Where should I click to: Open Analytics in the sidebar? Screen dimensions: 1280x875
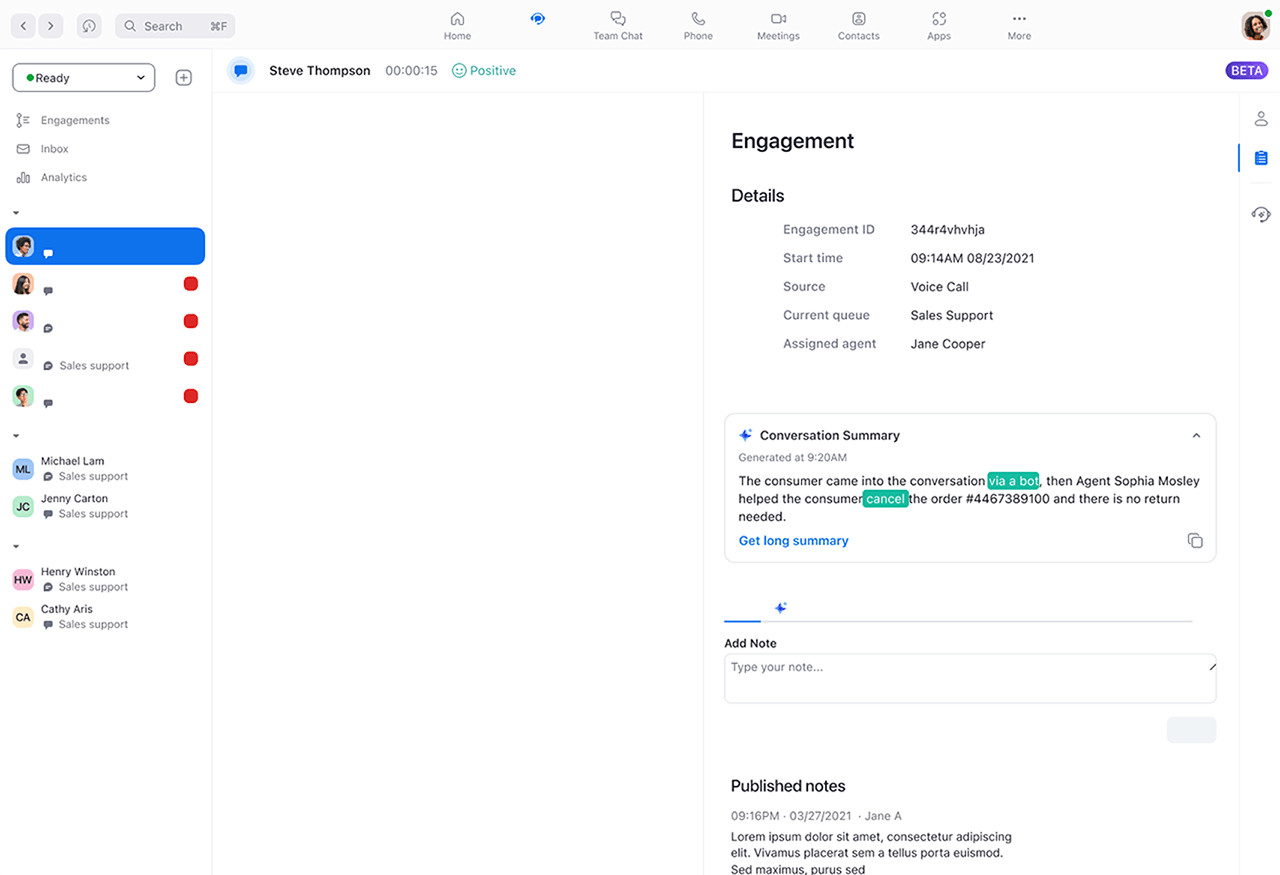pos(63,177)
